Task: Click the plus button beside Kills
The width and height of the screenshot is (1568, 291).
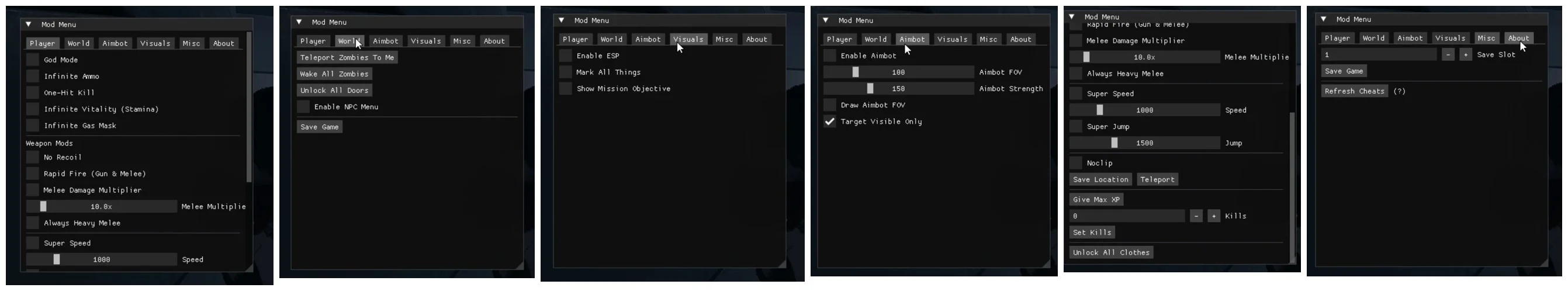Action: (1214, 216)
